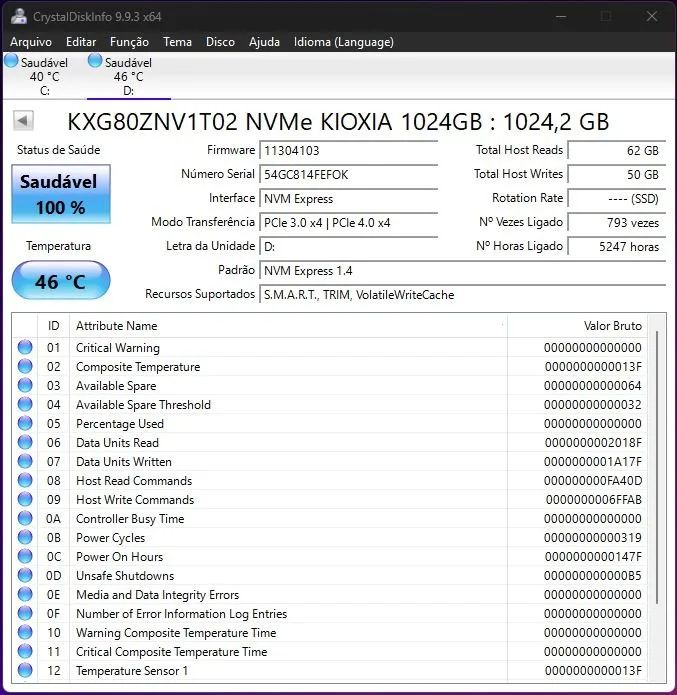Close the CrystalDiskInfo window
The height and width of the screenshot is (695, 677).
[x=652, y=17]
